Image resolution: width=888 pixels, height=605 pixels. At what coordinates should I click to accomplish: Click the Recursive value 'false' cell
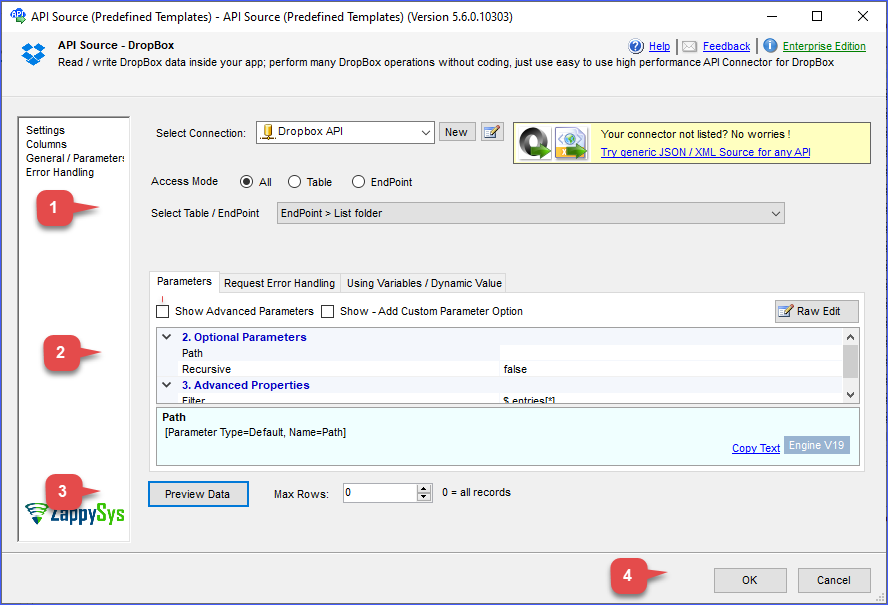pyautogui.click(x=671, y=369)
